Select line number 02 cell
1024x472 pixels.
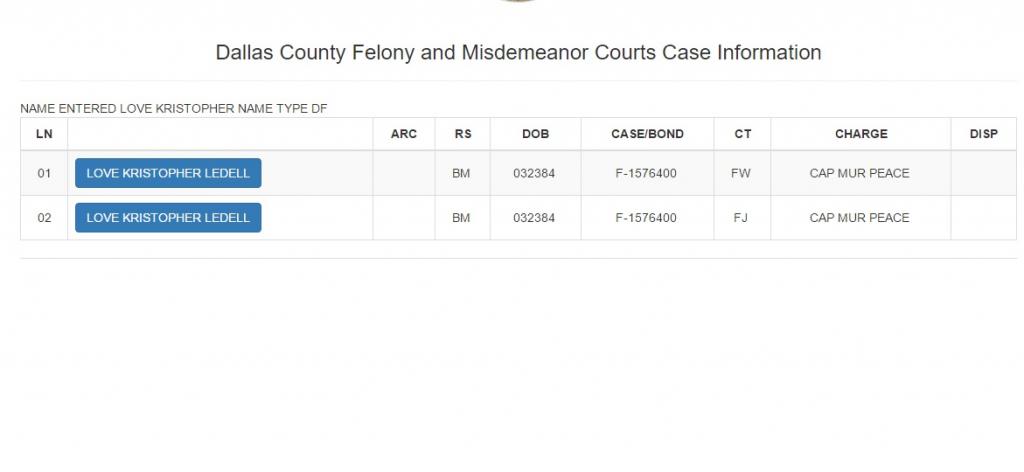44,218
